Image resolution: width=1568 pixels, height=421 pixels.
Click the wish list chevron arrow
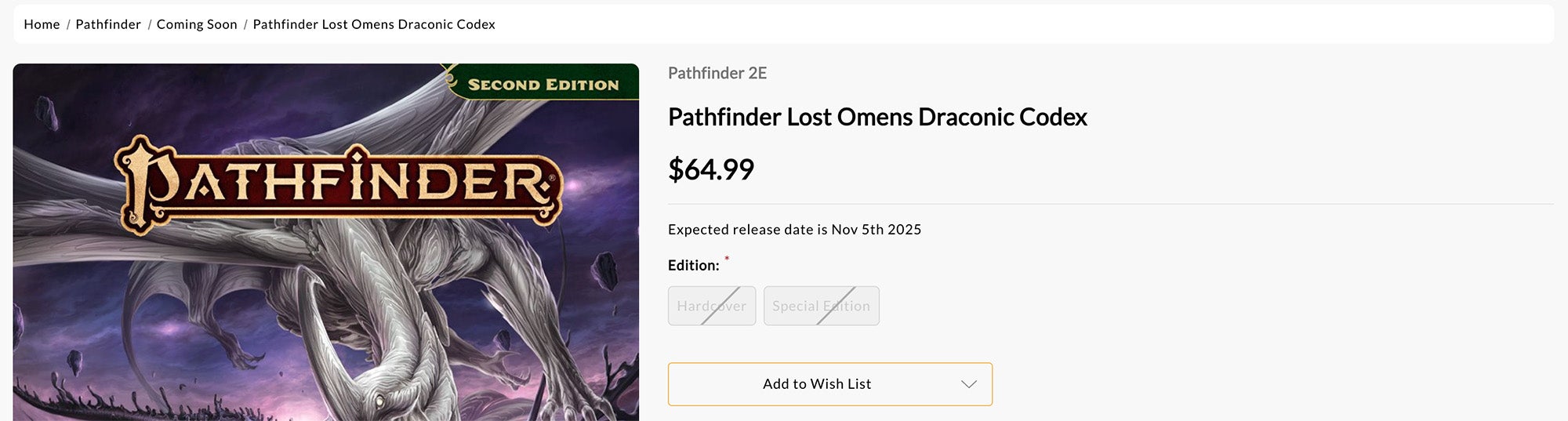tap(969, 384)
